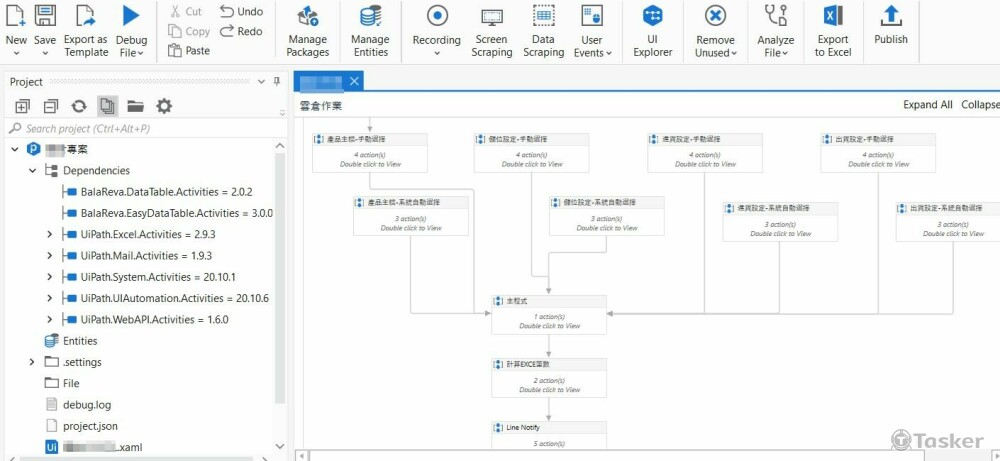Collapse the Dependencies tree node

[33, 171]
